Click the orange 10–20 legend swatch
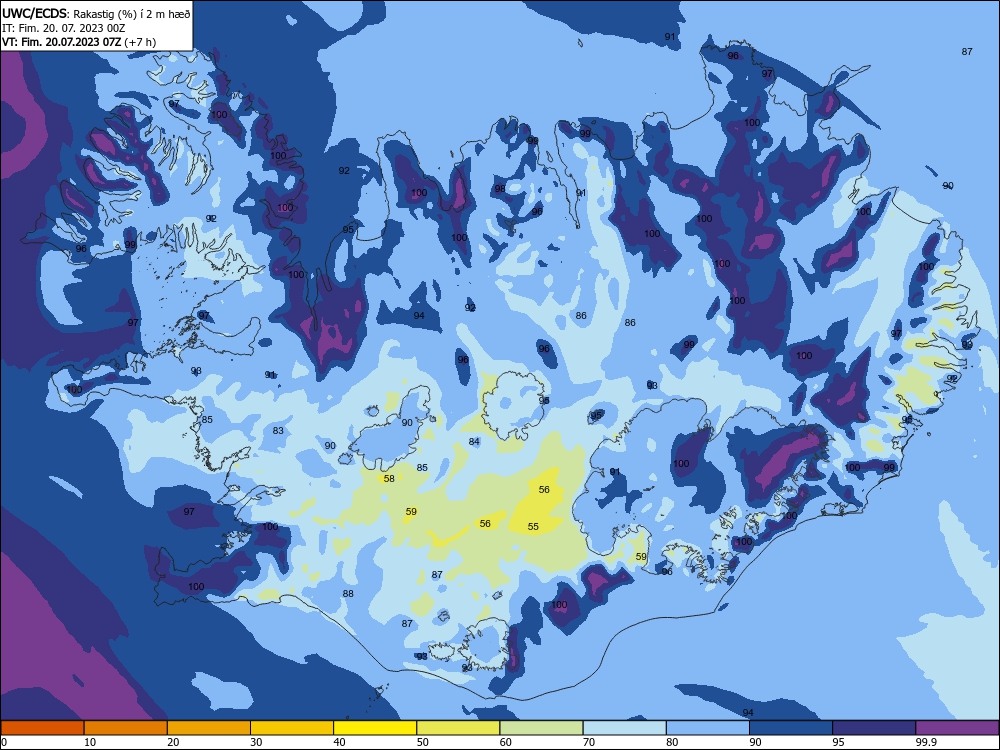1000x750 pixels. pos(126,728)
